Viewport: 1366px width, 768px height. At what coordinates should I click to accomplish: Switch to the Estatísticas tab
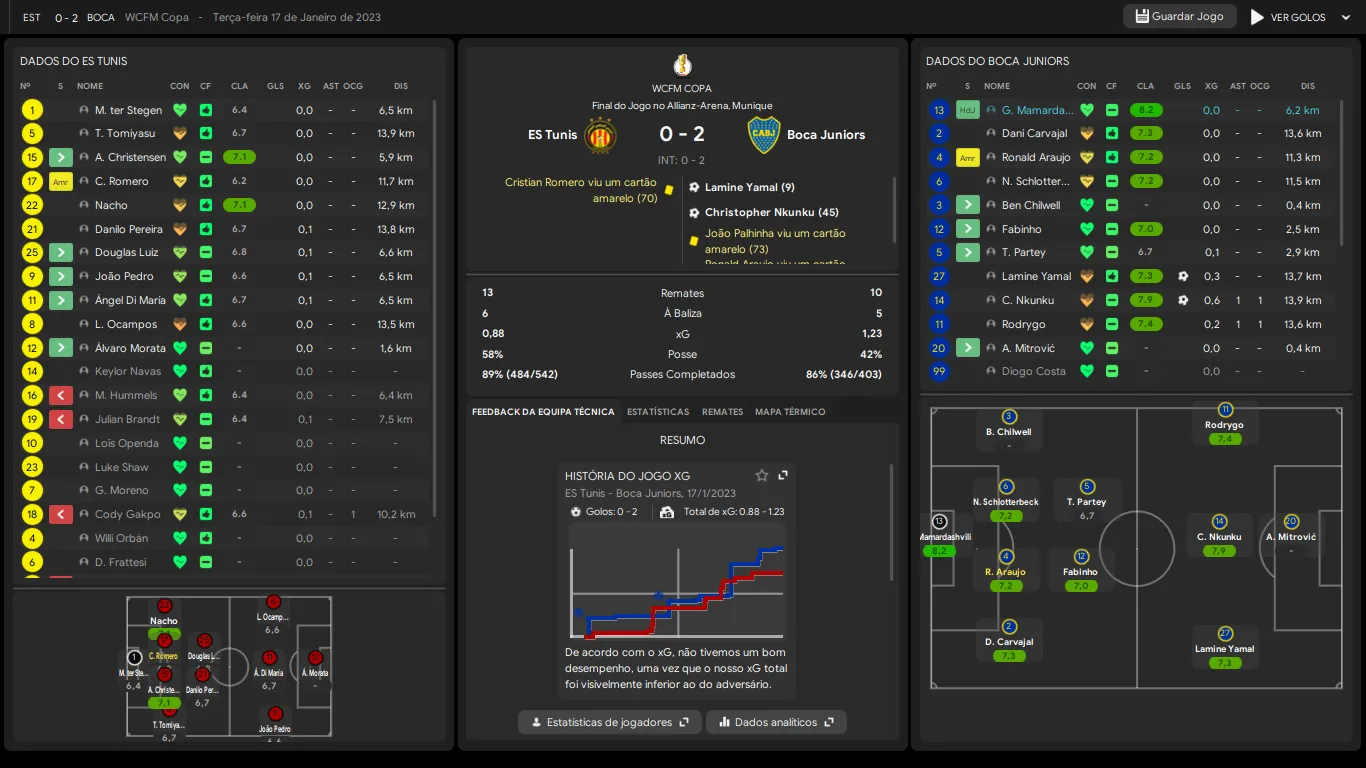[x=657, y=412]
